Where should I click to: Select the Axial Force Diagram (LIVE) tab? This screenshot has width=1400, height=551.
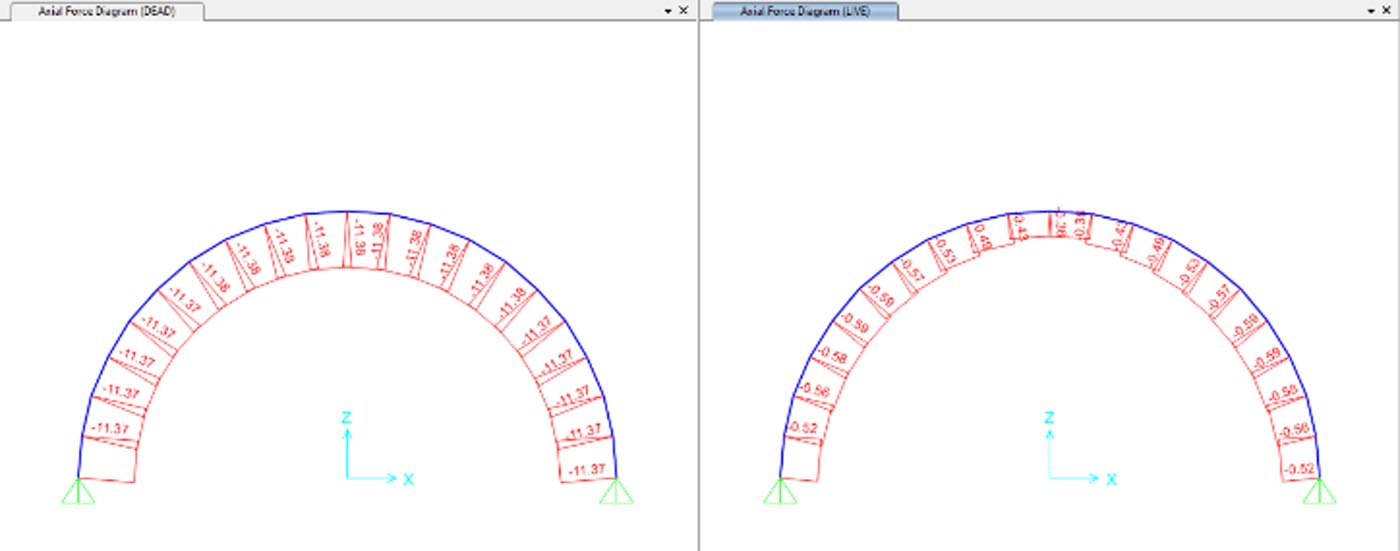805,11
